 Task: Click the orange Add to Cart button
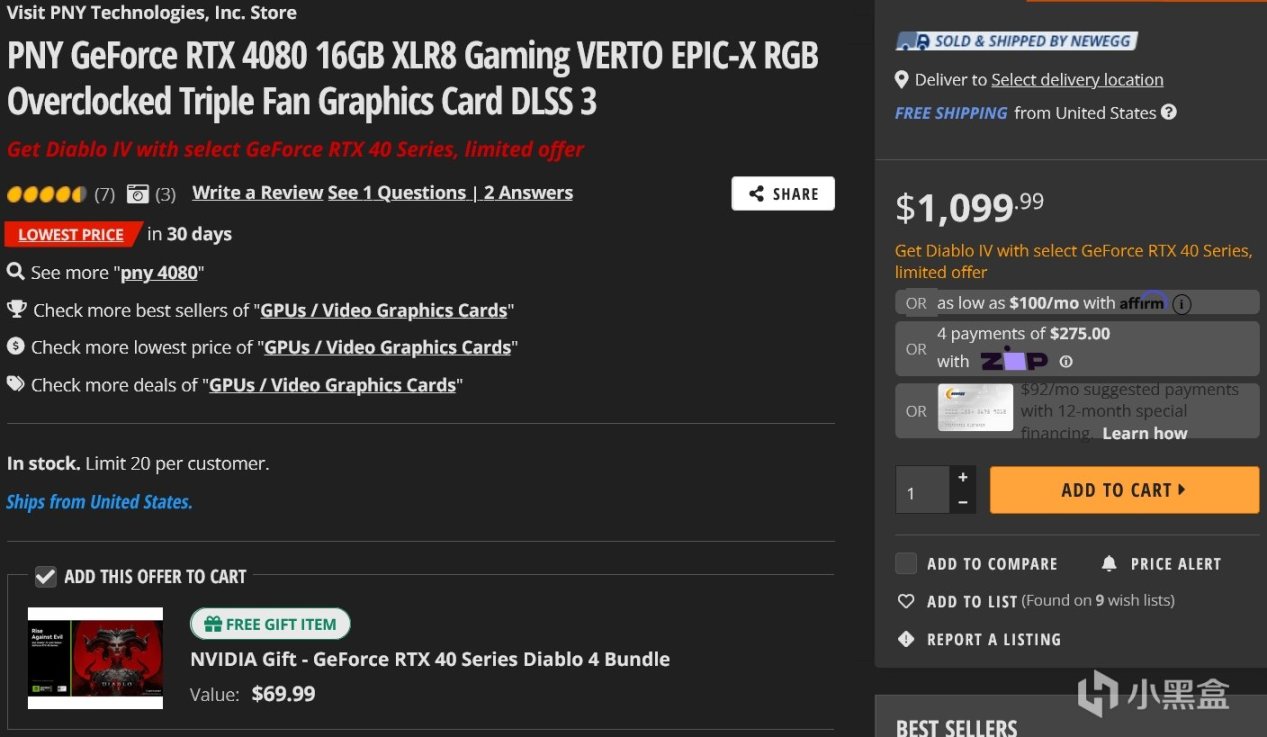(1124, 490)
